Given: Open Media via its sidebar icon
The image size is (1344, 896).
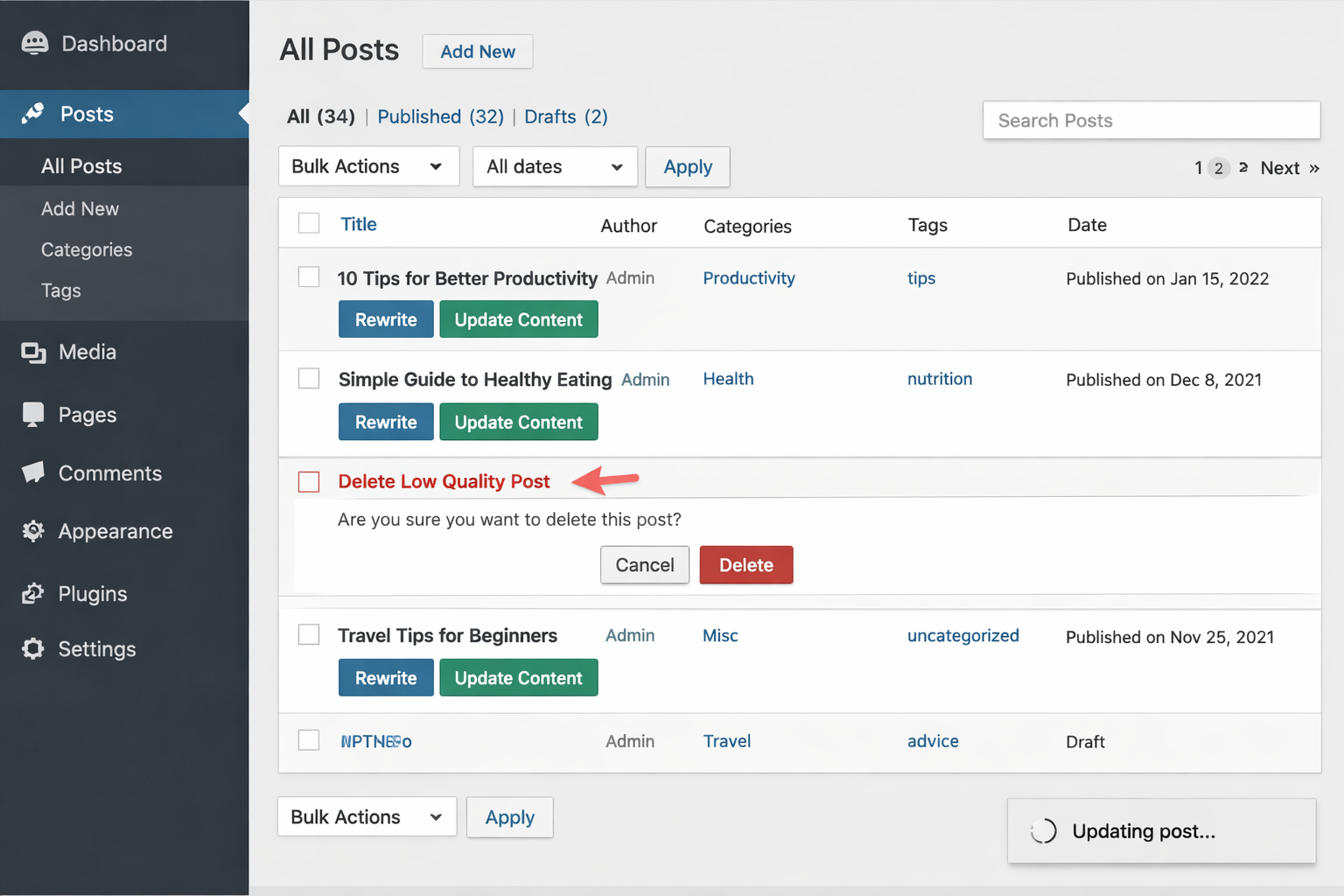Looking at the screenshot, I should click(x=33, y=353).
